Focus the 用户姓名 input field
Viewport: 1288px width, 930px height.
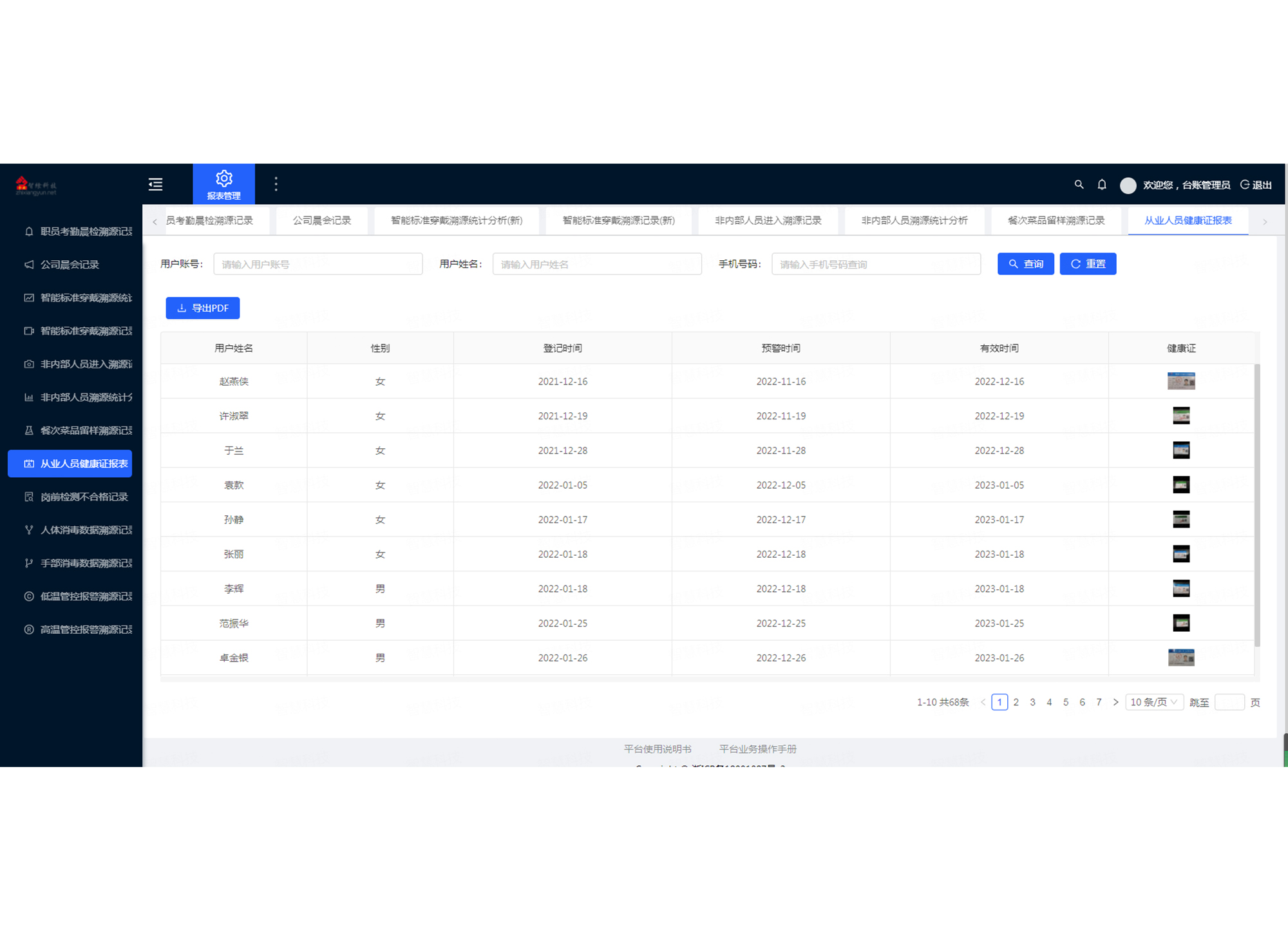[597, 264]
